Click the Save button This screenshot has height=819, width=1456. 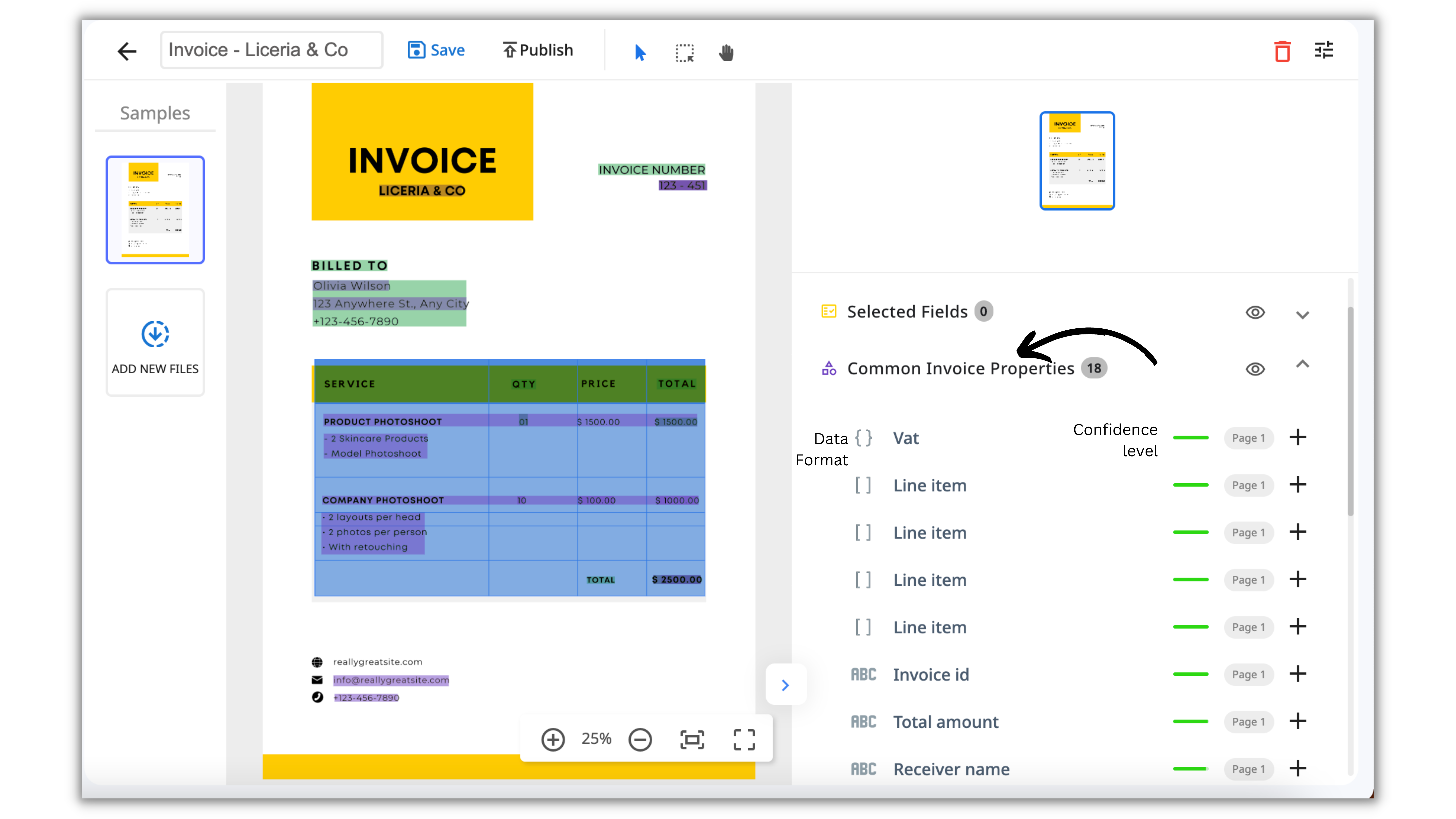pos(436,50)
